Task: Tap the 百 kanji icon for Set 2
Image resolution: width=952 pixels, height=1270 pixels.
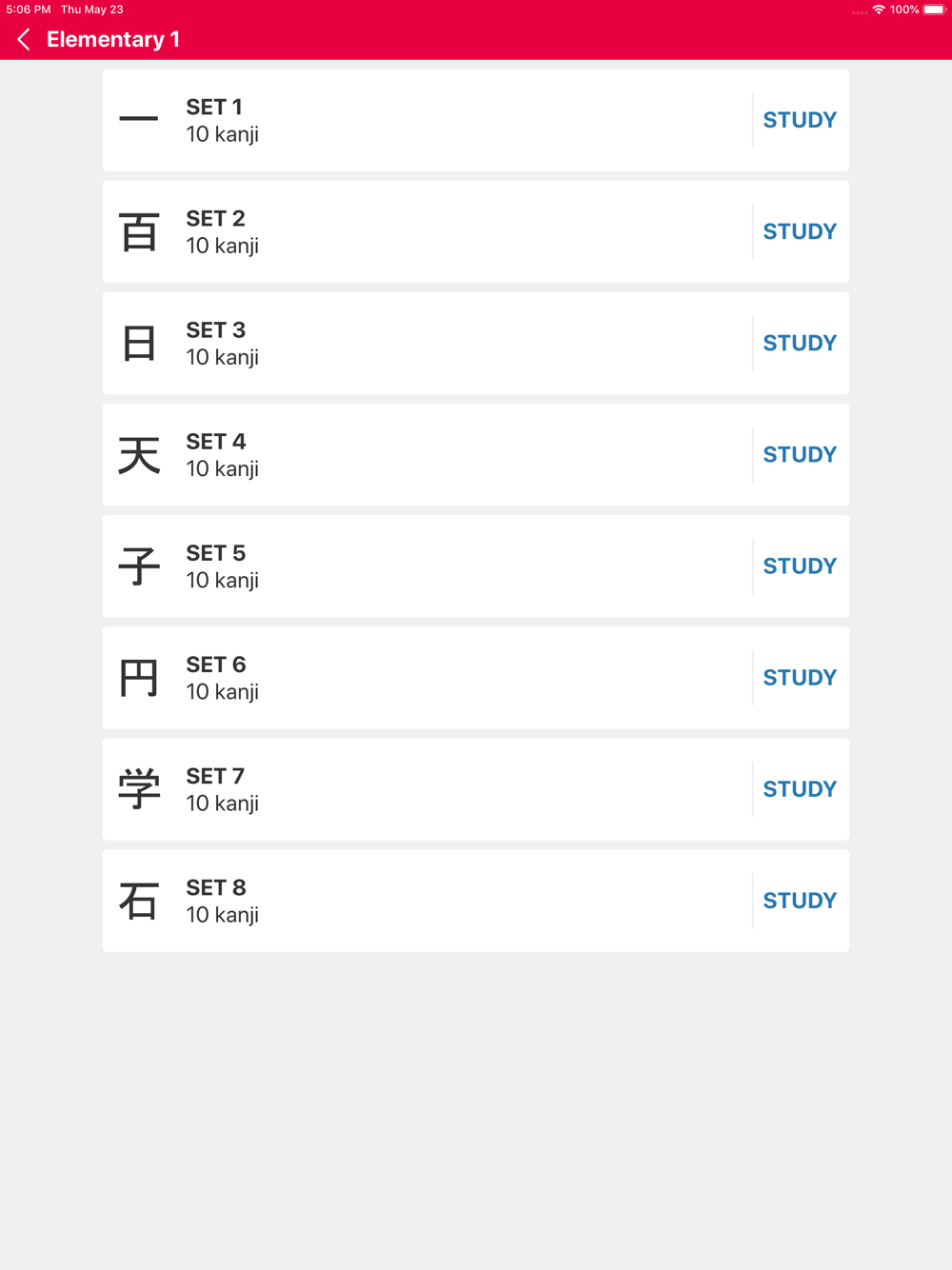Action: pos(139,231)
